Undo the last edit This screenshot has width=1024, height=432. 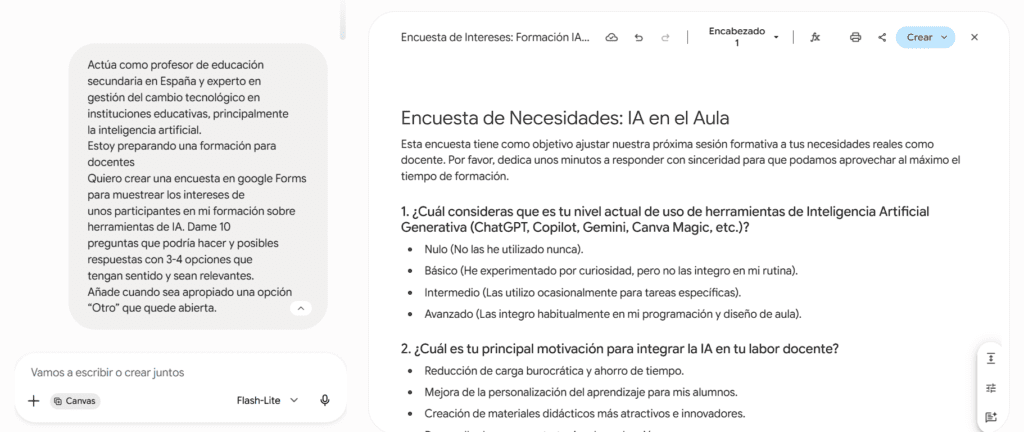(639, 38)
